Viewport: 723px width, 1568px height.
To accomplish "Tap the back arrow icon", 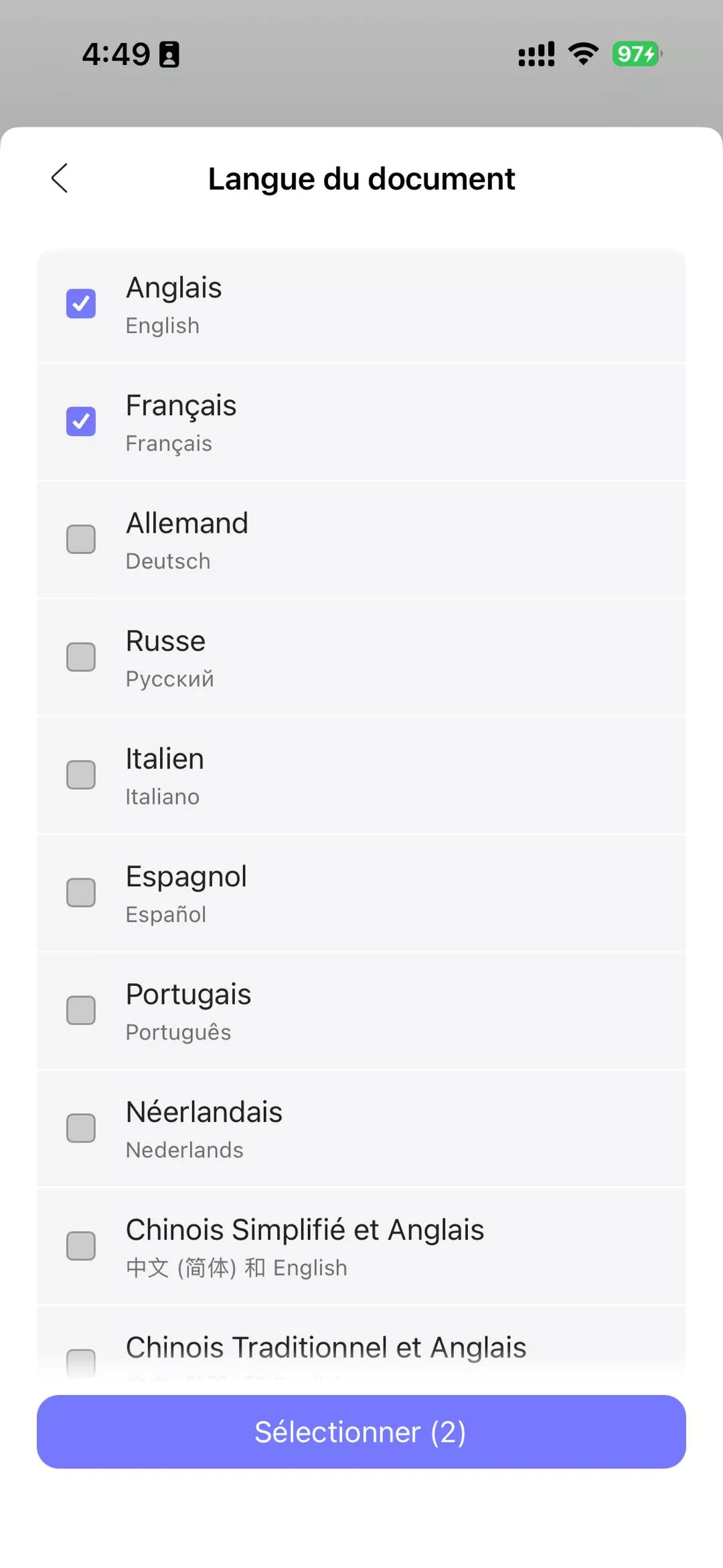I will click(x=60, y=178).
